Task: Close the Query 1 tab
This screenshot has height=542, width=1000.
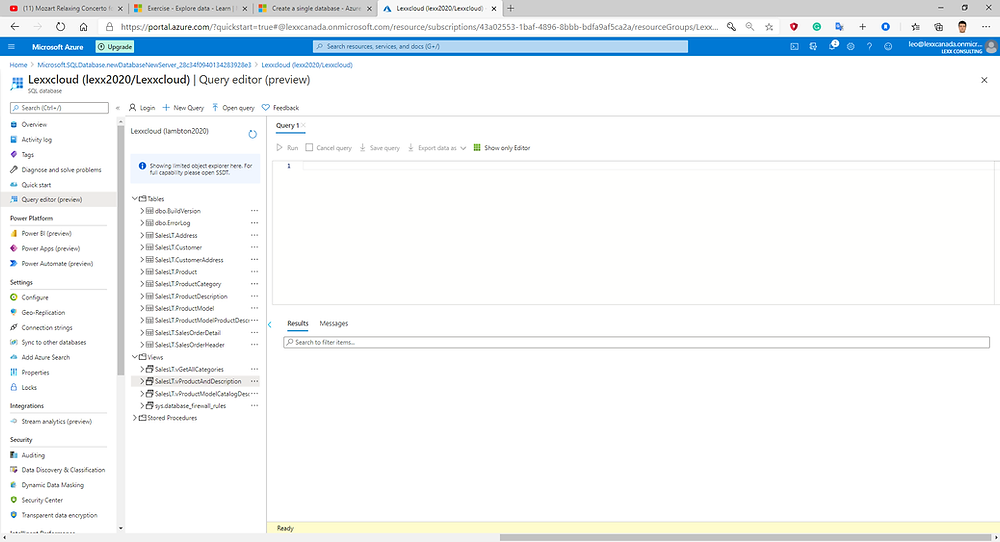Action: point(304,125)
